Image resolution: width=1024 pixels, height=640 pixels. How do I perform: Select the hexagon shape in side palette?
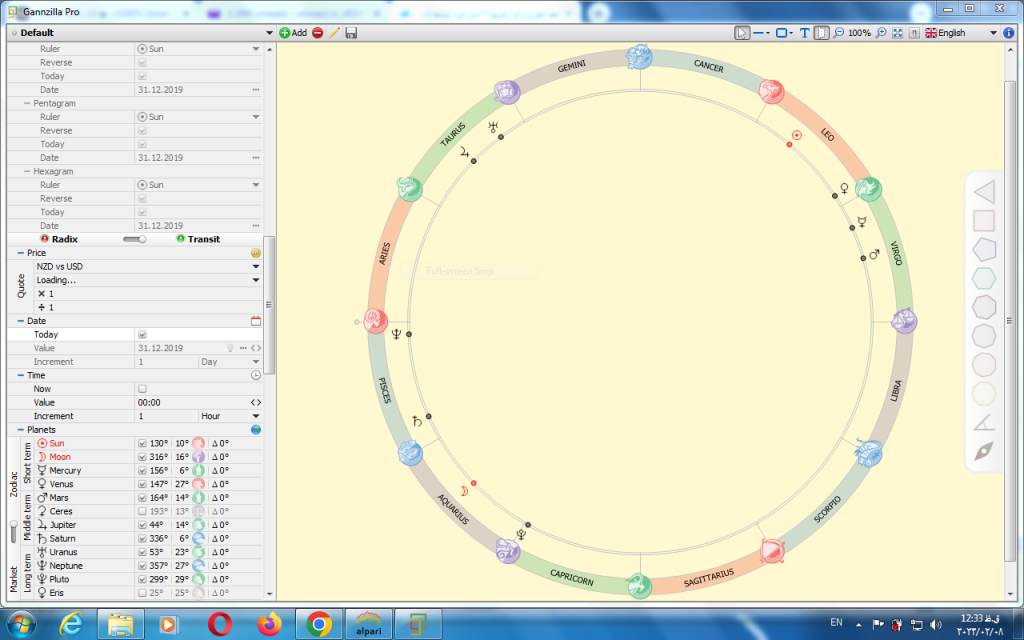(984, 278)
